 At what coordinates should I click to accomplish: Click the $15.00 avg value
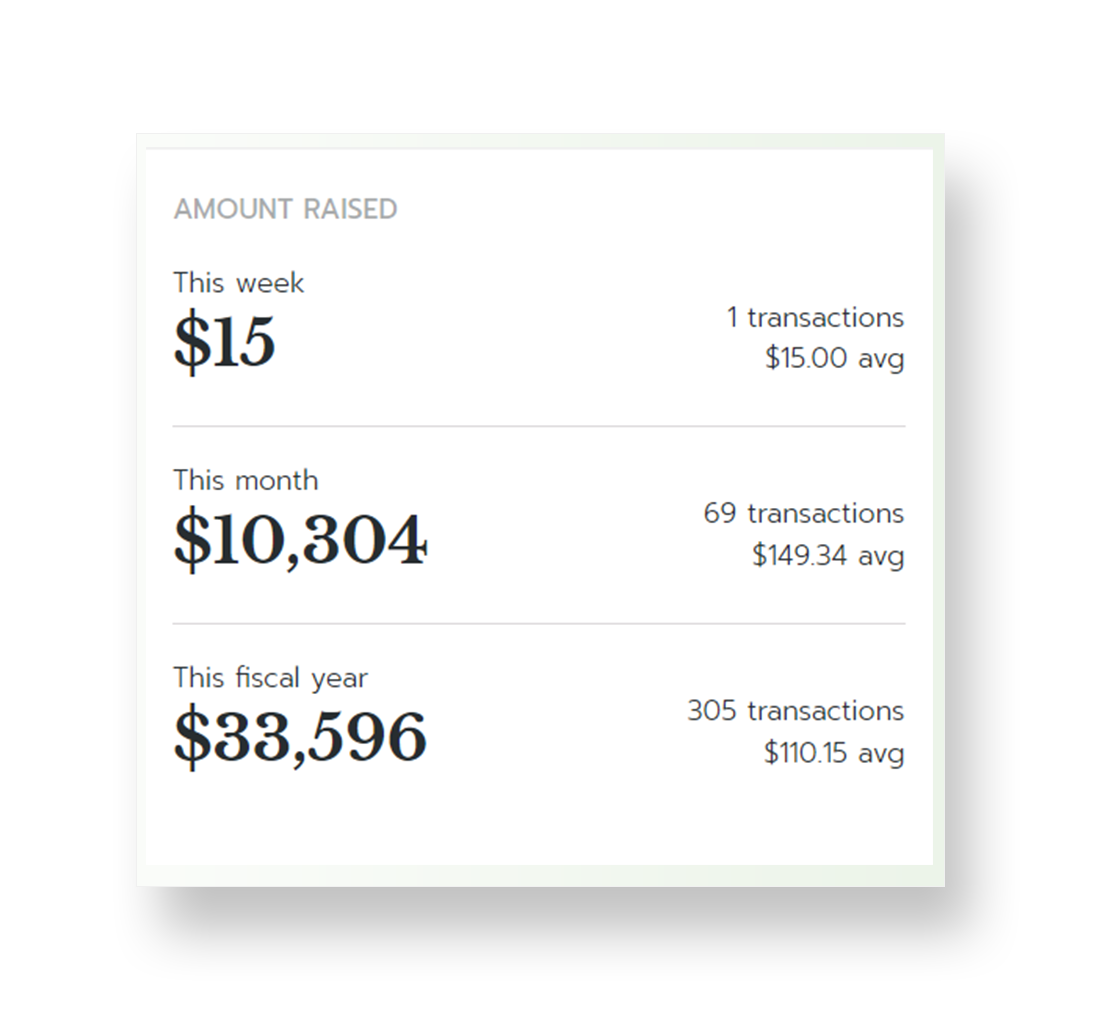pyautogui.click(x=833, y=358)
